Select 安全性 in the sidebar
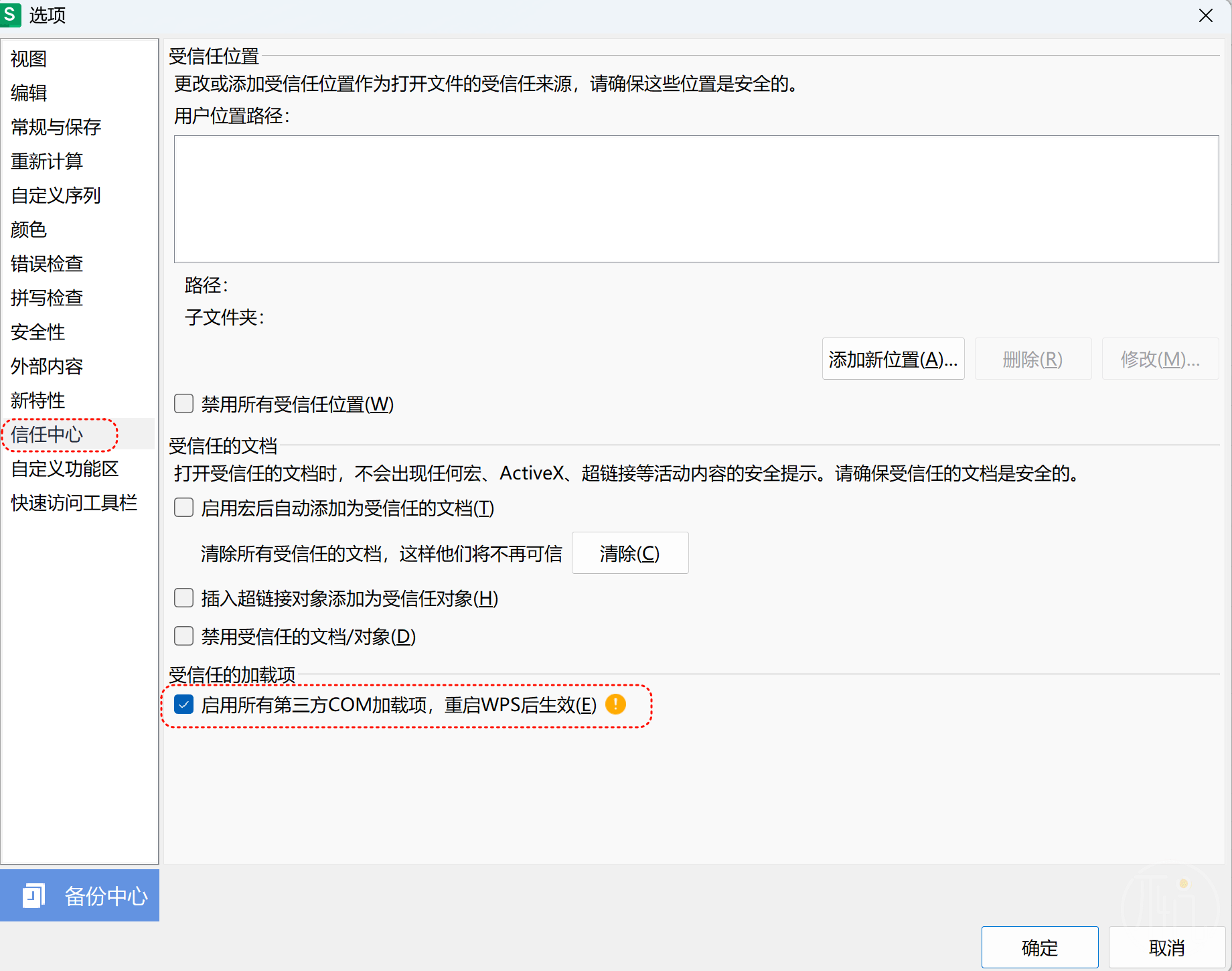Image resolution: width=1232 pixels, height=971 pixels. (x=38, y=332)
